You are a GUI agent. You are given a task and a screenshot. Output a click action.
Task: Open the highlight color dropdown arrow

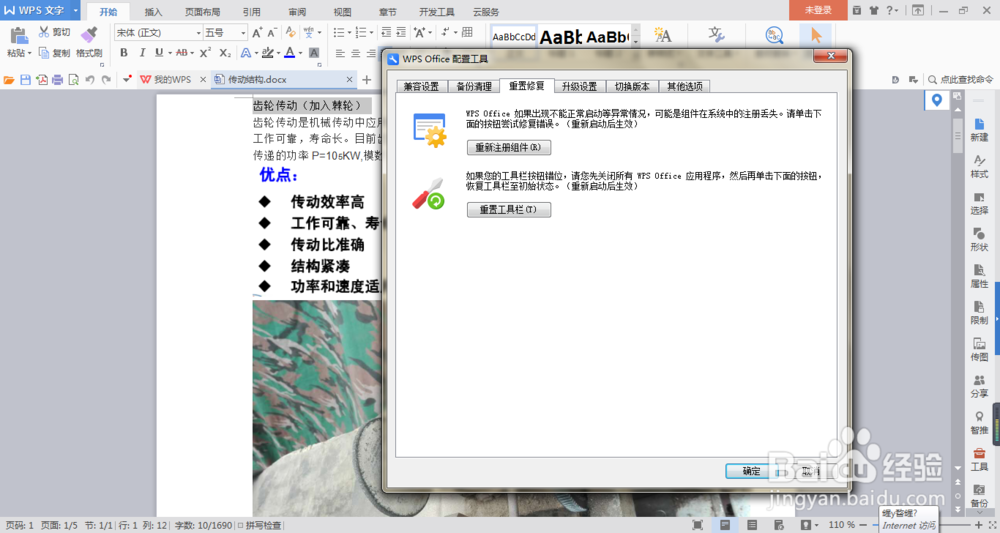(x=278, y=54)
